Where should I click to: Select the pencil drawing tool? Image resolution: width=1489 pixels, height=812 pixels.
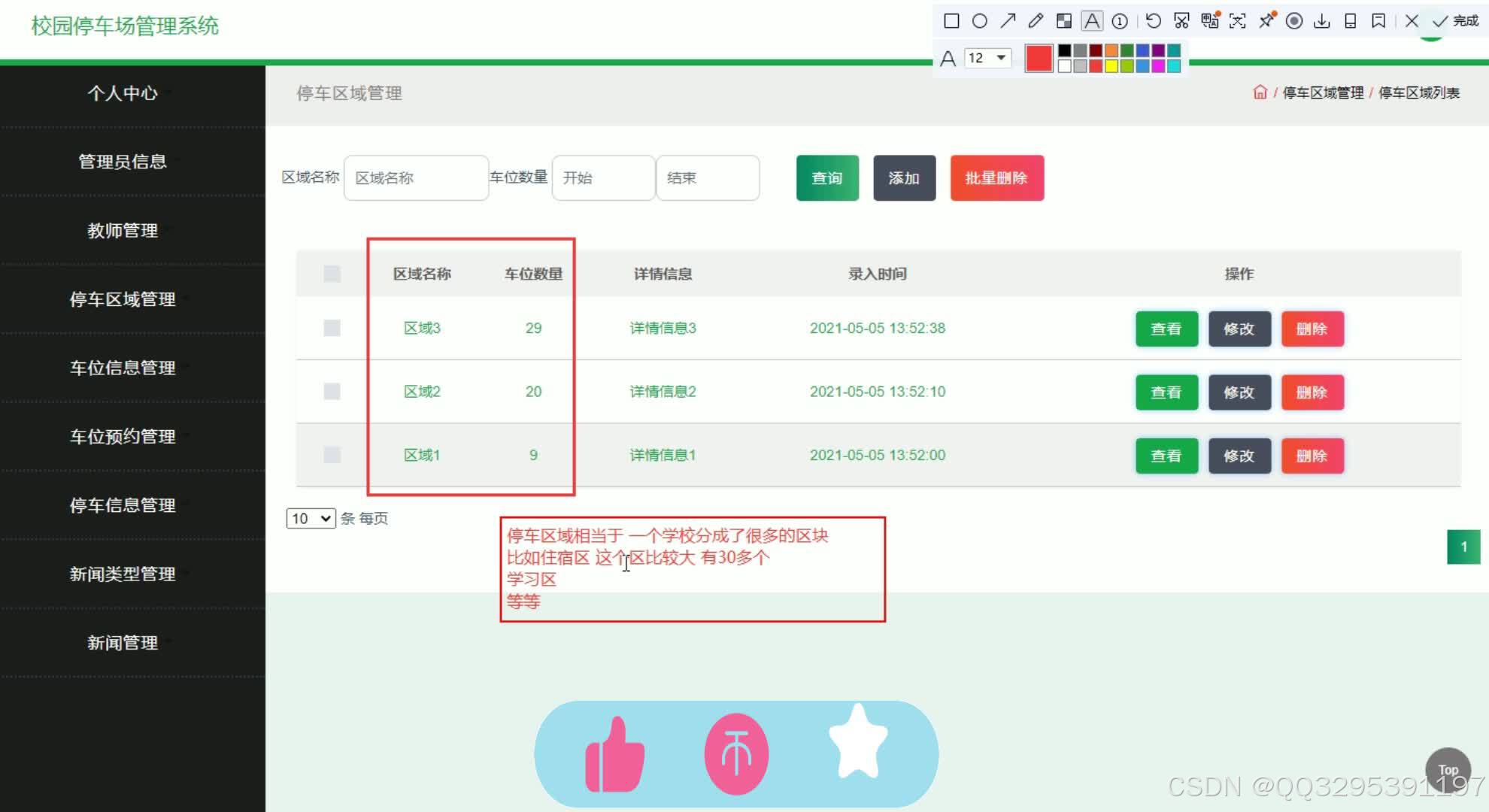pyautogui.click(x=1036, y=21)
